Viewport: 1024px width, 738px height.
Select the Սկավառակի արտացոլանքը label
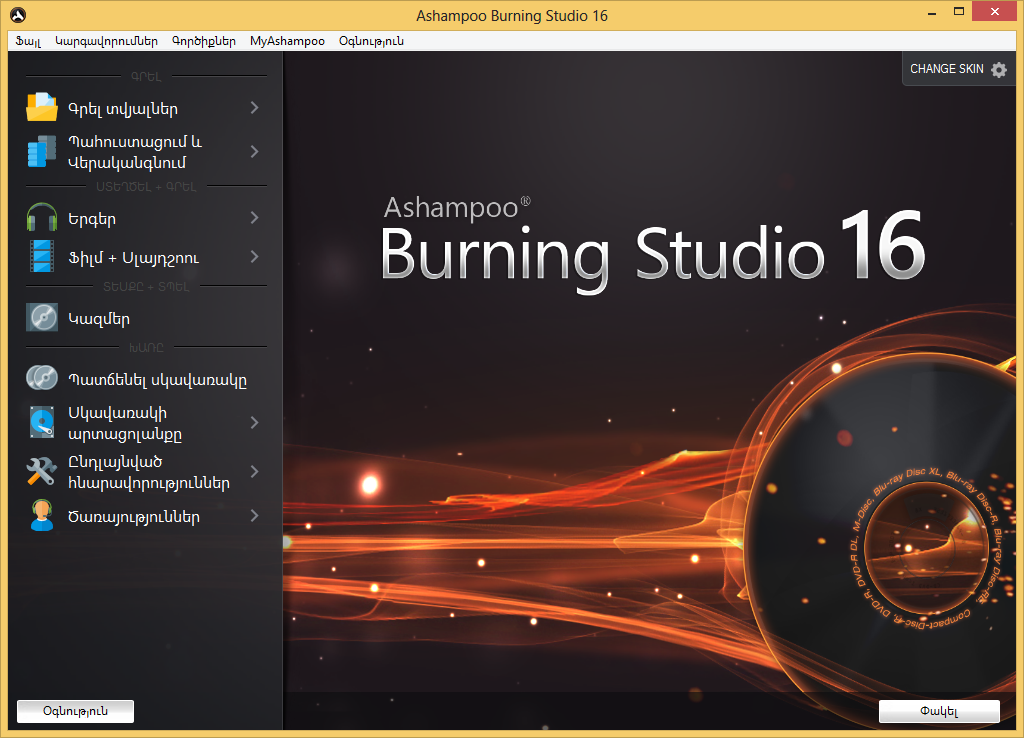click(x=125, y=423)
